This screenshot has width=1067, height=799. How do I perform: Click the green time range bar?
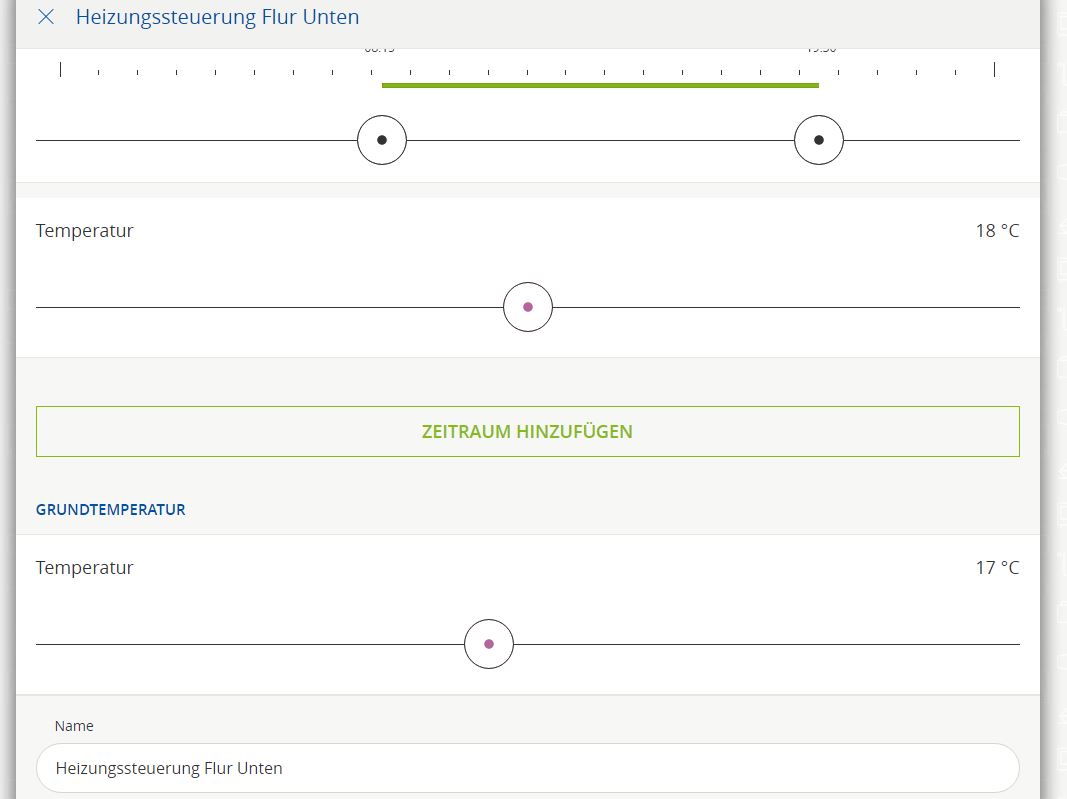tap(600, 85)
